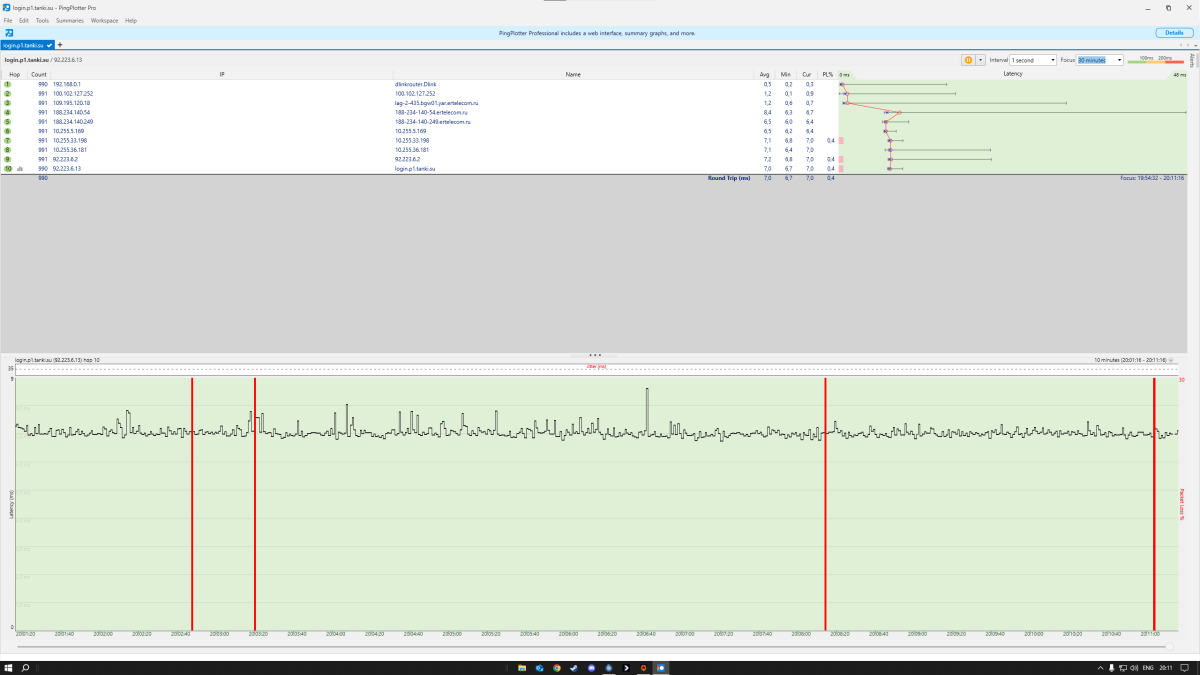Image resolution: width=1200 pixels, height=675 pixels.
Task: Click the PingPlotter logo in the blue banner
Action: coord(9,33)
